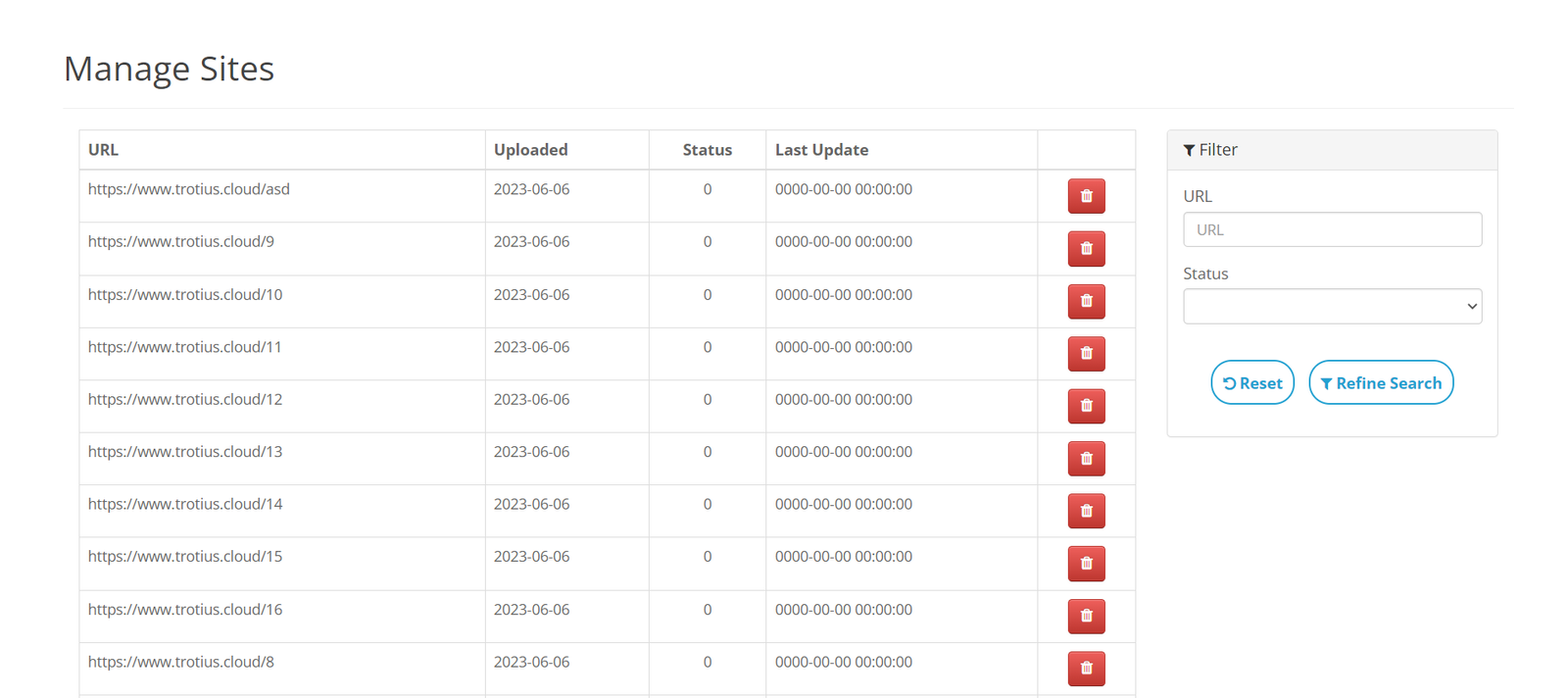Click trash icon for trotius.cloud/16
Image resolution: width=1568 pixels, height=698 pixels.
(1086, 616)
